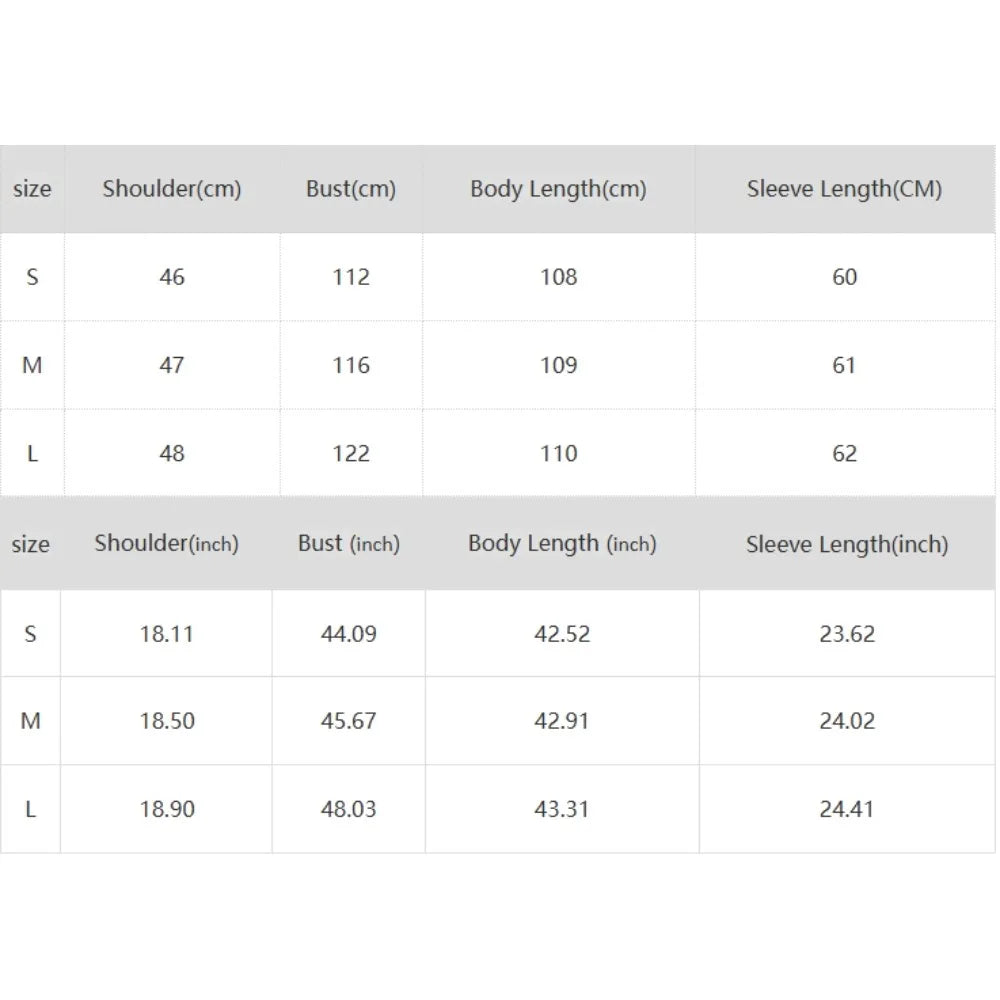The image size is (1000, 1000).
Task: Click the body length value 110
Action: click(558, 453)
